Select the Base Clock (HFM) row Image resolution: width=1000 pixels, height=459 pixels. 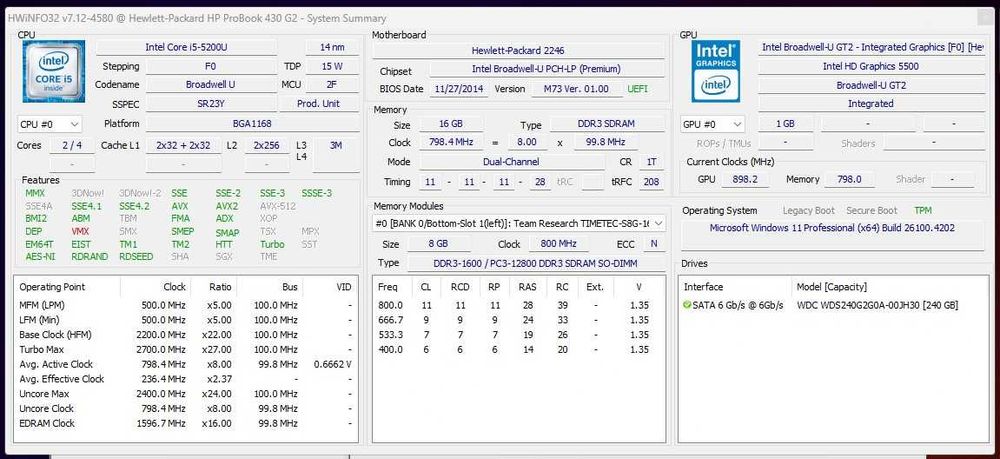point(186,335)
